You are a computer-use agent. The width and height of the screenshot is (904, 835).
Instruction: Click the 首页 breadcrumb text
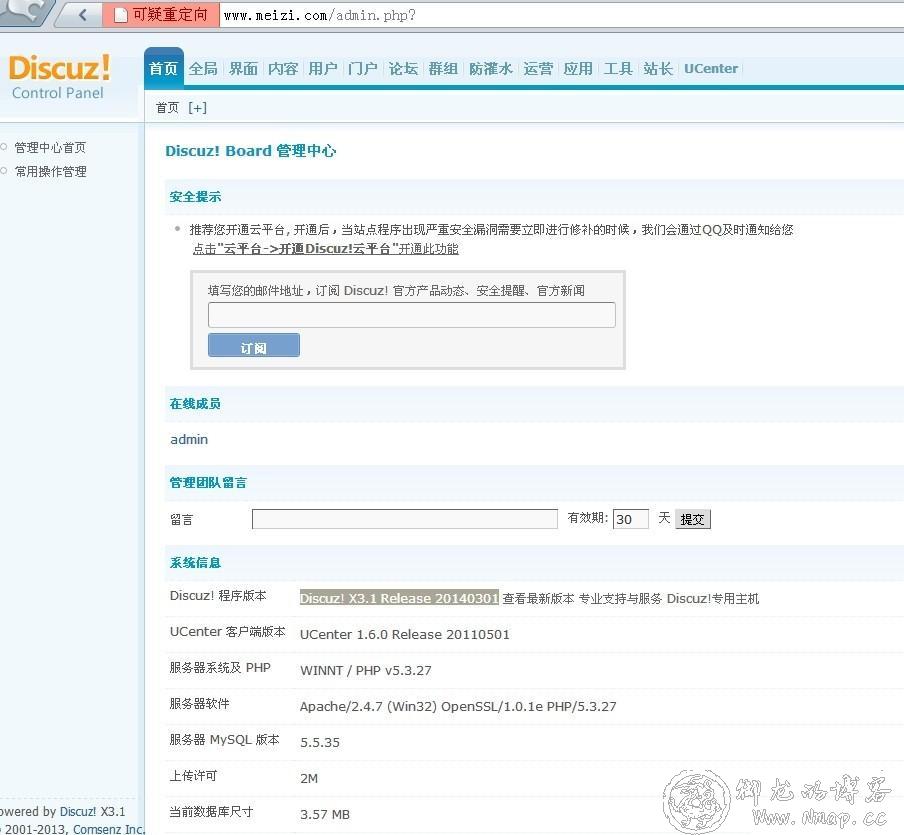tap(167, 108)
